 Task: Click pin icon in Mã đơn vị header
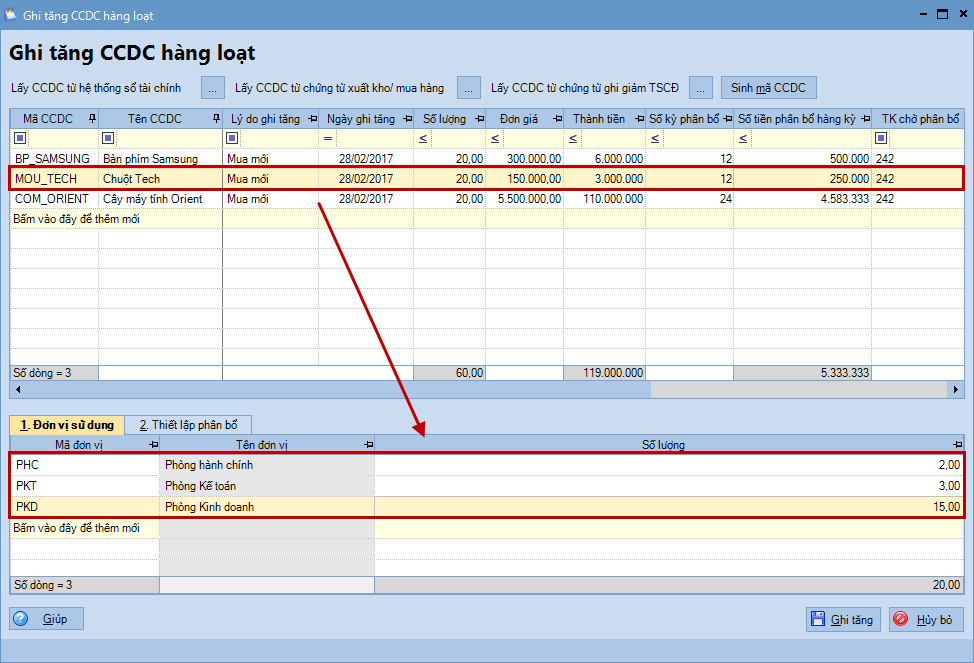tap(153, 445)
